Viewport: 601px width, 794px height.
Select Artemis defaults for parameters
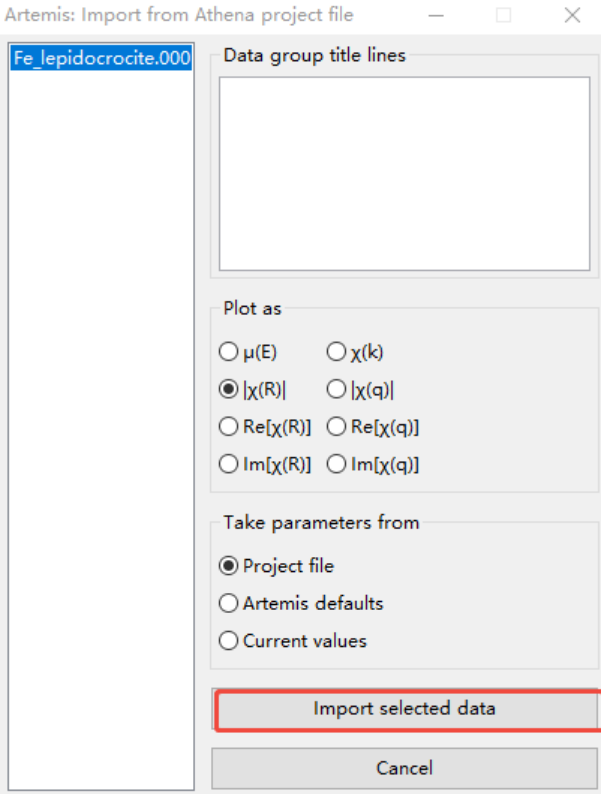[229, 604]
